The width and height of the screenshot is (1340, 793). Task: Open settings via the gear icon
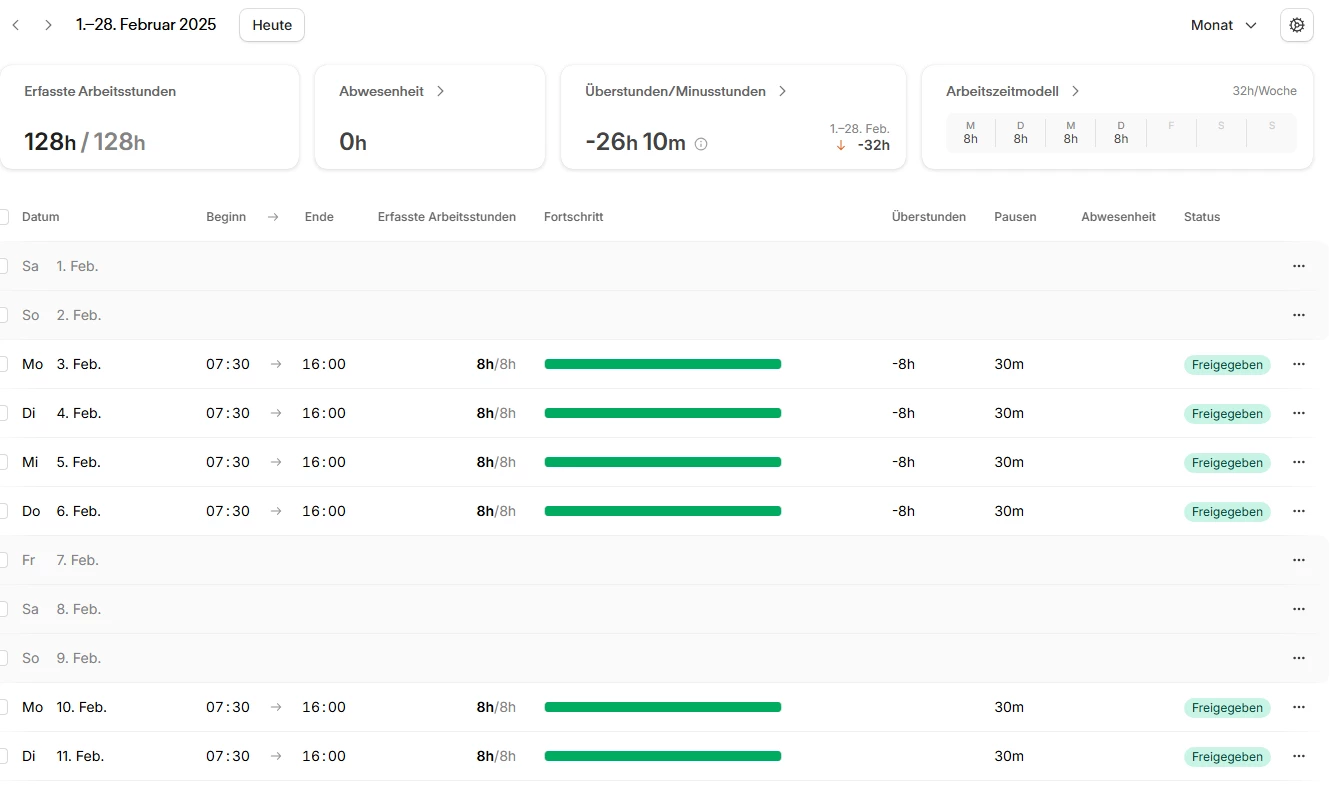pos(1297,25)
